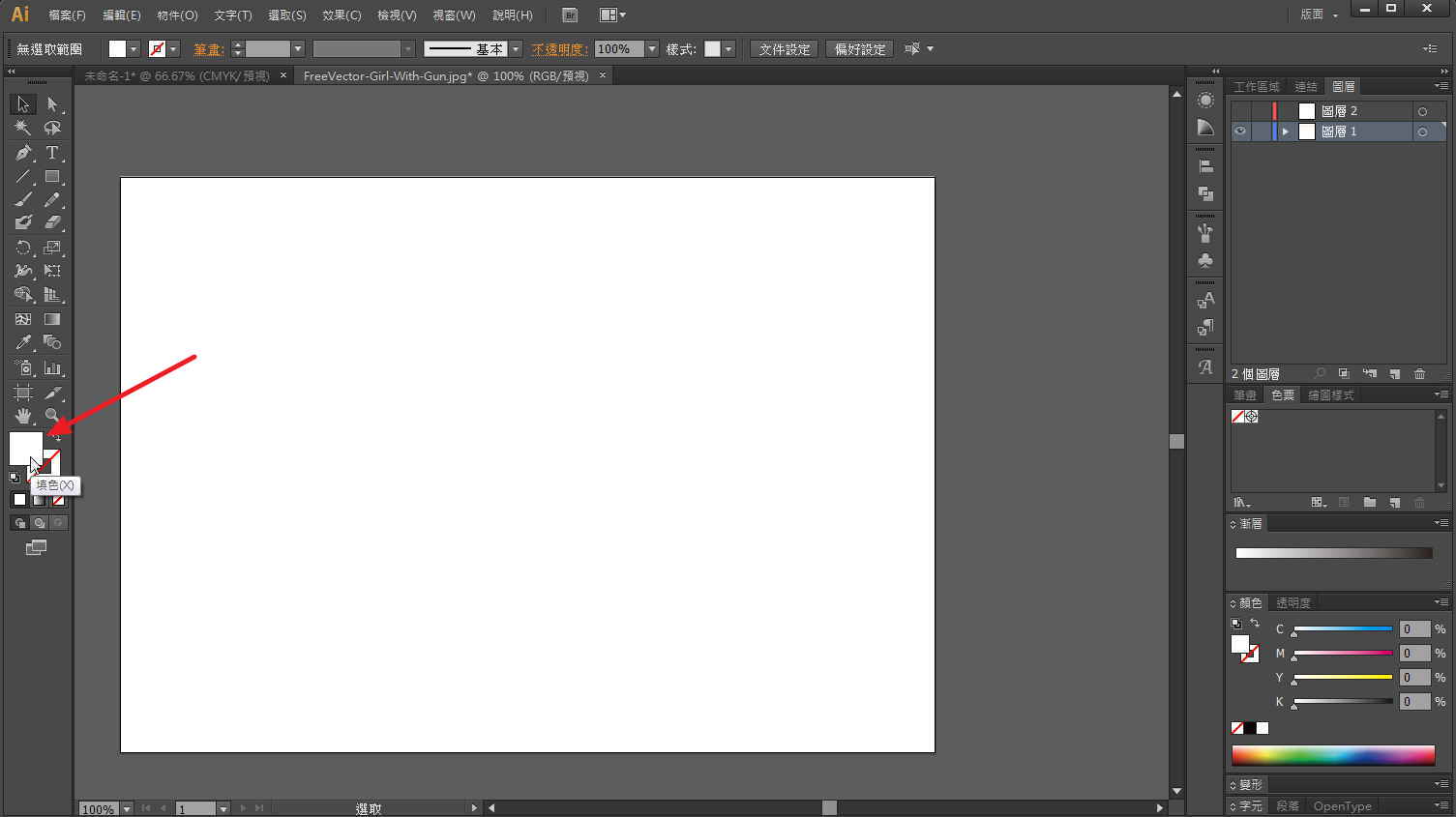Select the Shape Builder tool
Screen dimensions: 1456x817
click(23, 295)
